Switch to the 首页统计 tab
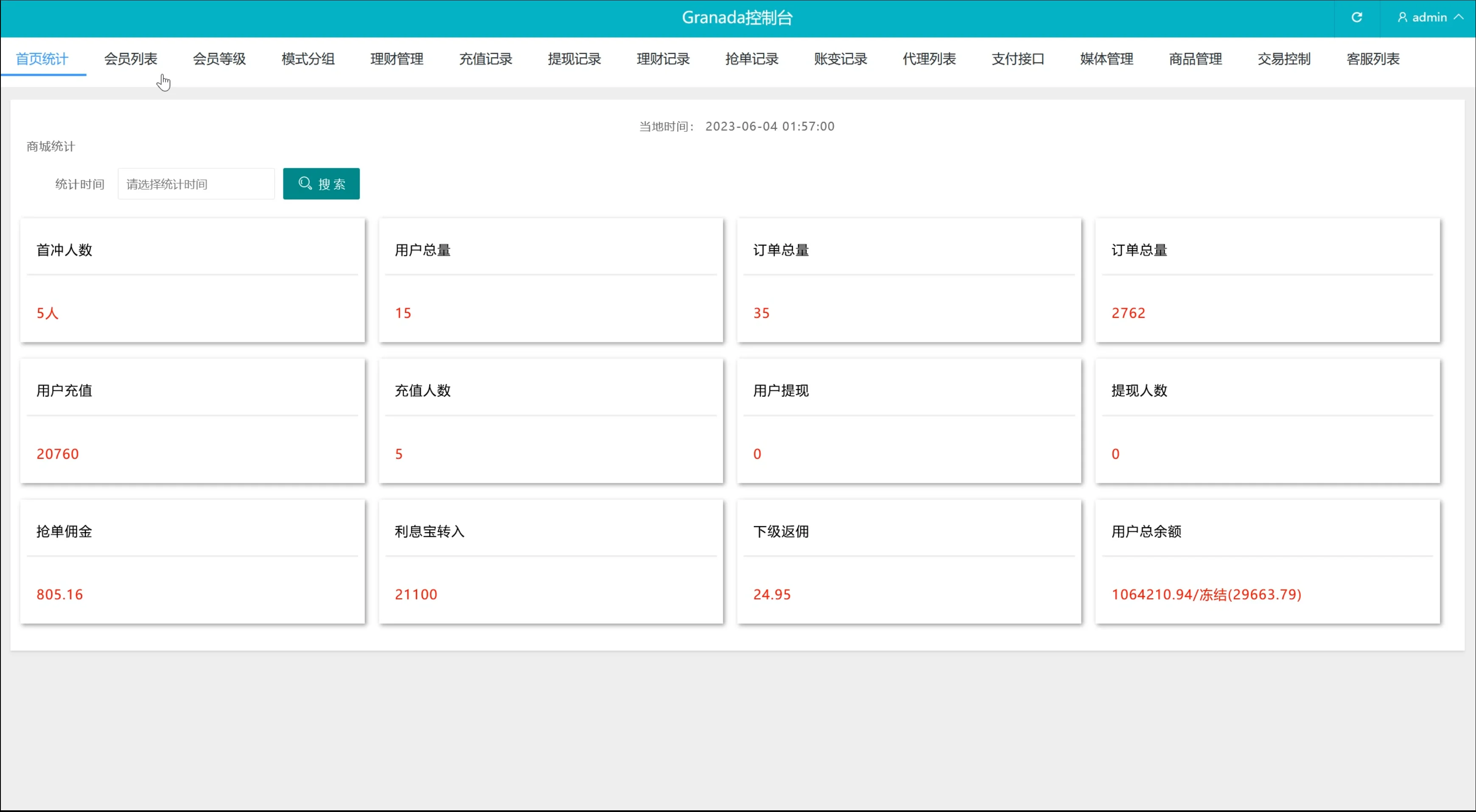This screenshot has height=812, width=1476. pos(42,59)
